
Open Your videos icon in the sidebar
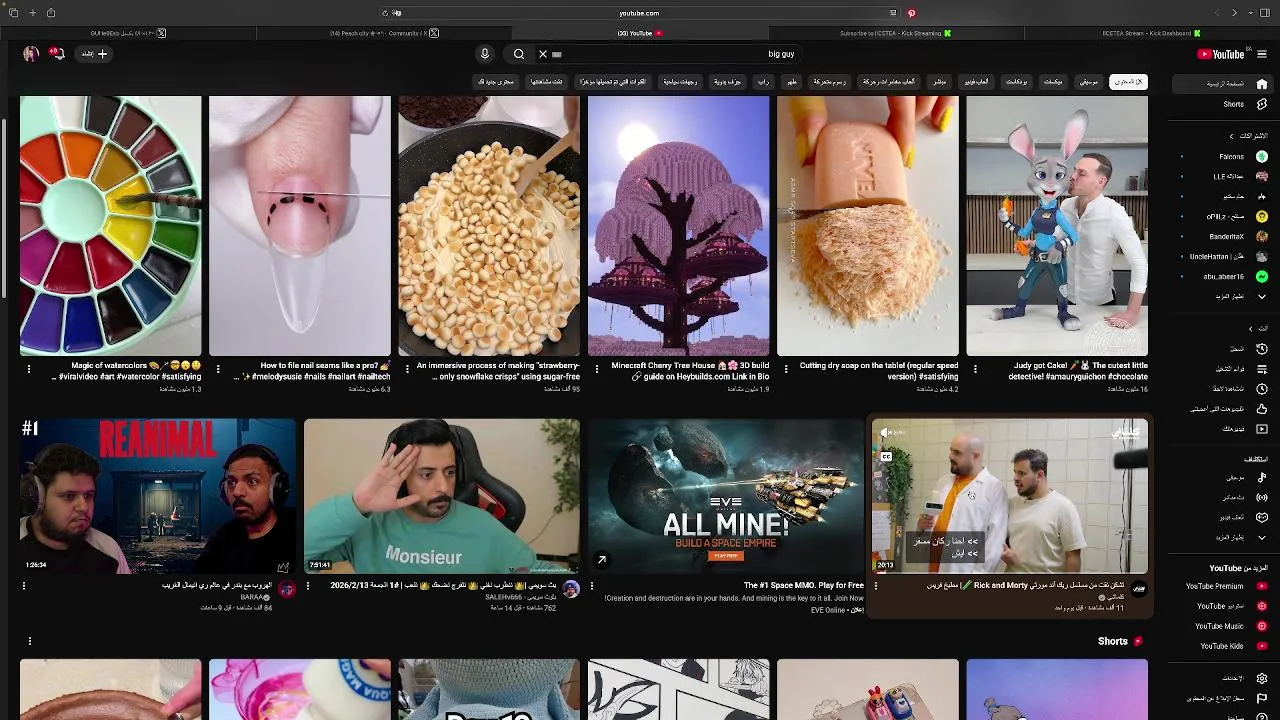click(1262, 429)
